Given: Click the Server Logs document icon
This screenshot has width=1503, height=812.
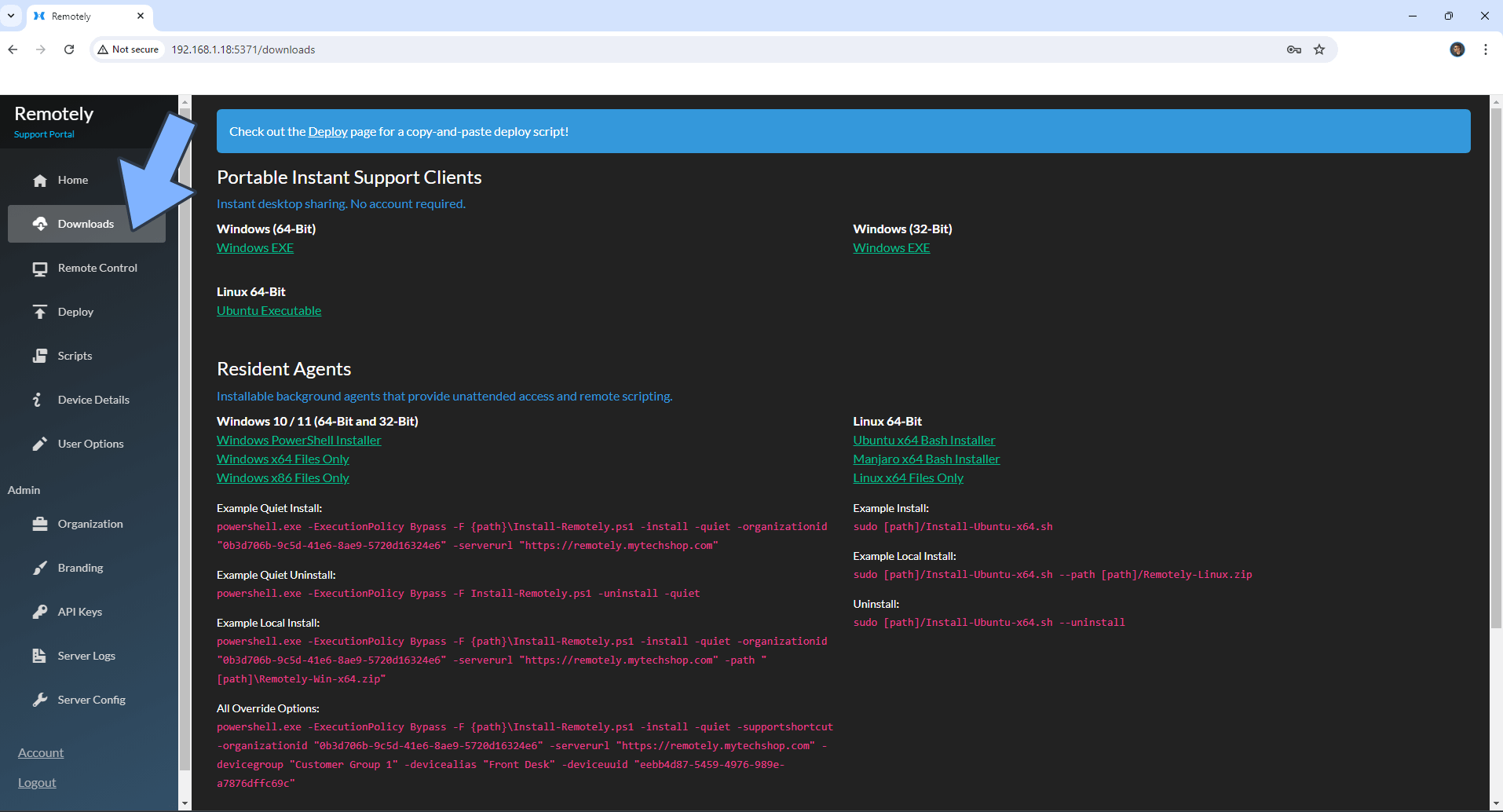Looking at the screenshot, I should tap(39, 656).
